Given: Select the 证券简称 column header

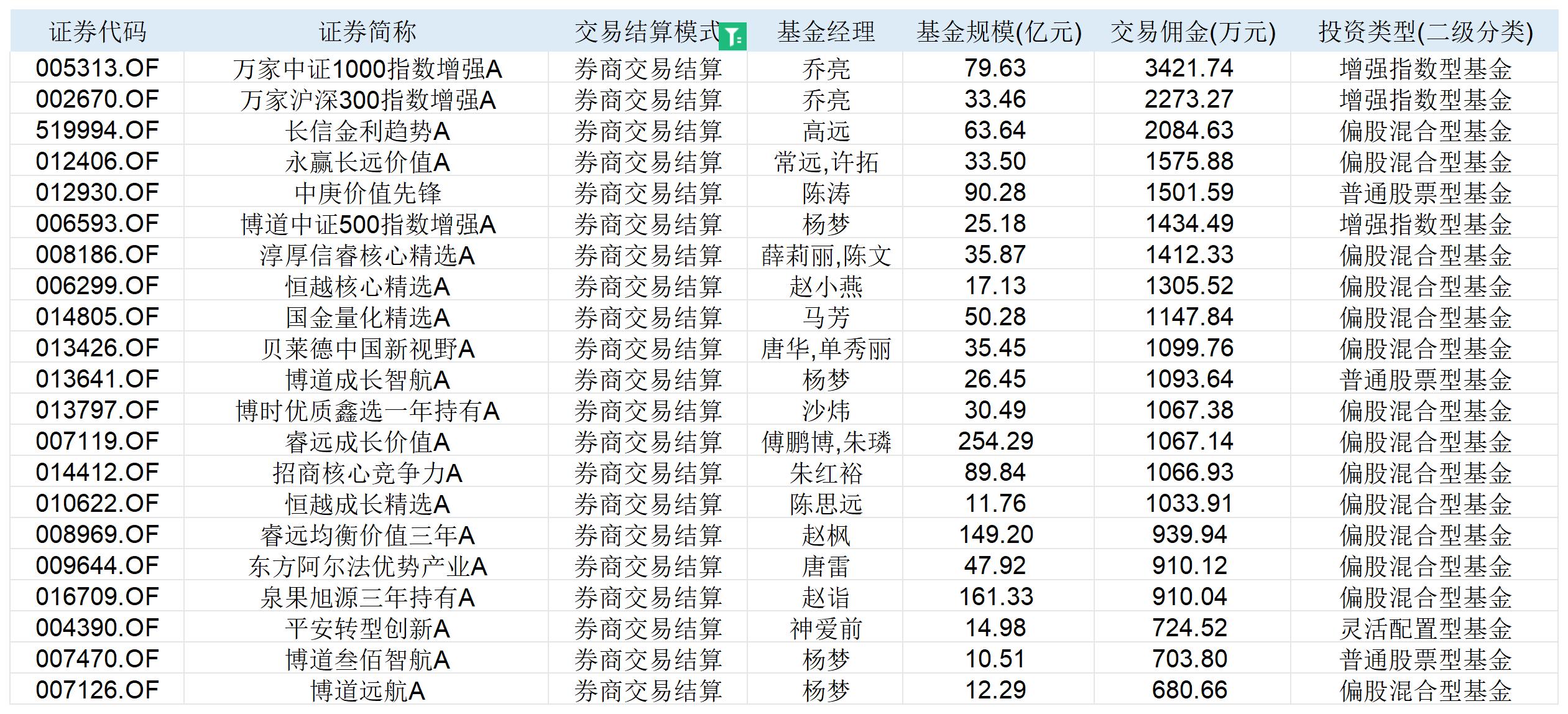Looking at the screenshot, I should [367, 32].
